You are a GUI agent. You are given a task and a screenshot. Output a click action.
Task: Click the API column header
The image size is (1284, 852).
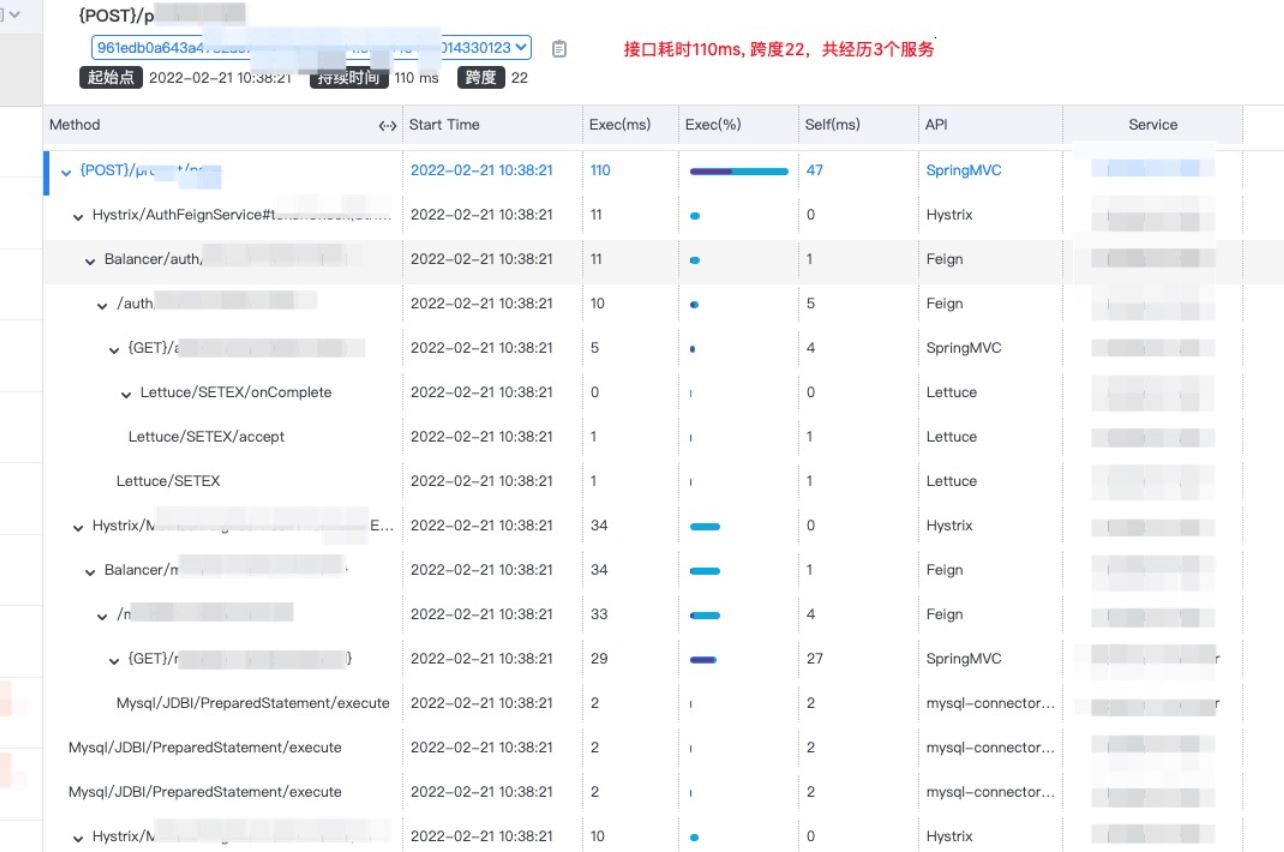(936, 125)
